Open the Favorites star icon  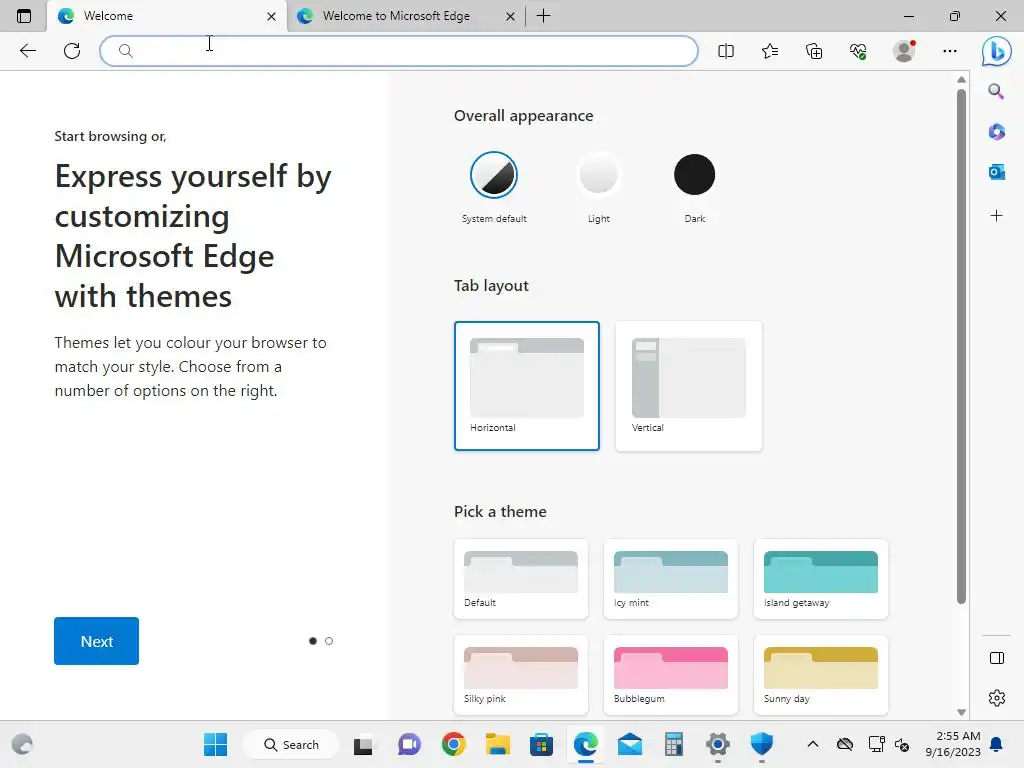click(x=770, y=51)
